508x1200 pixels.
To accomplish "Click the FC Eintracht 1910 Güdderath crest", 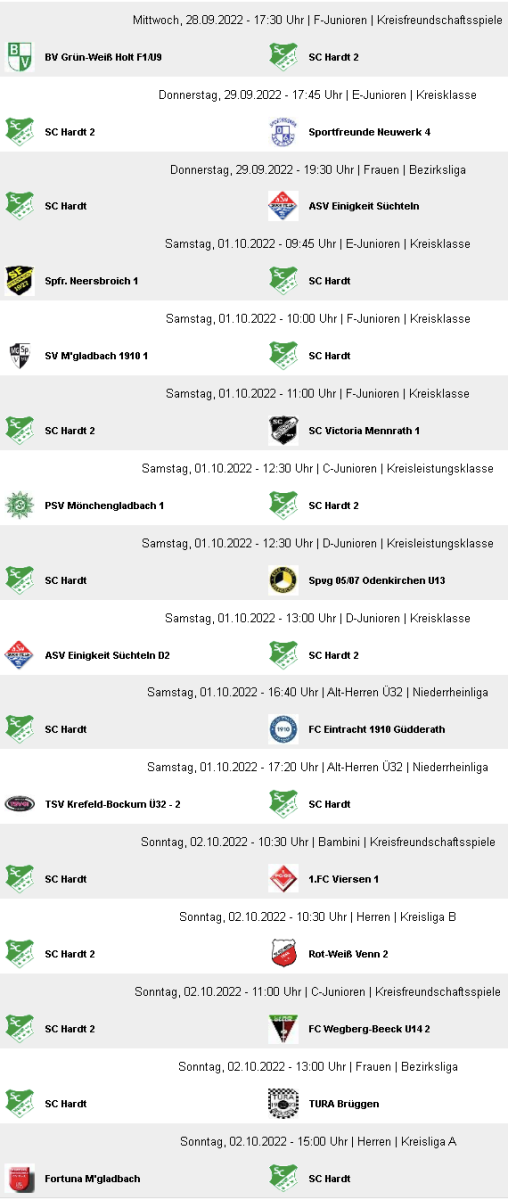I will click(x=284, y=730).
